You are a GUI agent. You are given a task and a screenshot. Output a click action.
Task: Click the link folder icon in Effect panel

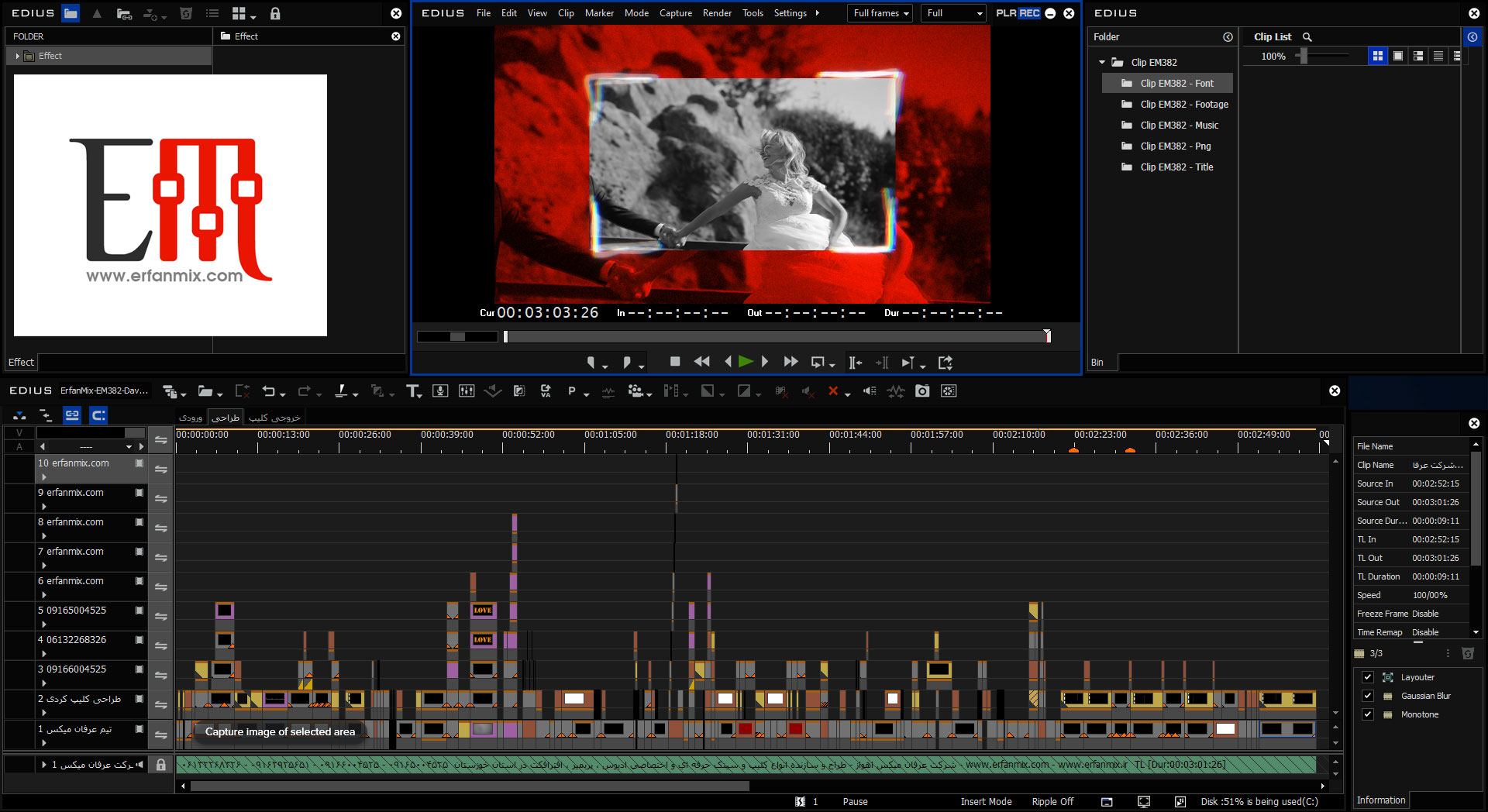(x=124, y=13)
